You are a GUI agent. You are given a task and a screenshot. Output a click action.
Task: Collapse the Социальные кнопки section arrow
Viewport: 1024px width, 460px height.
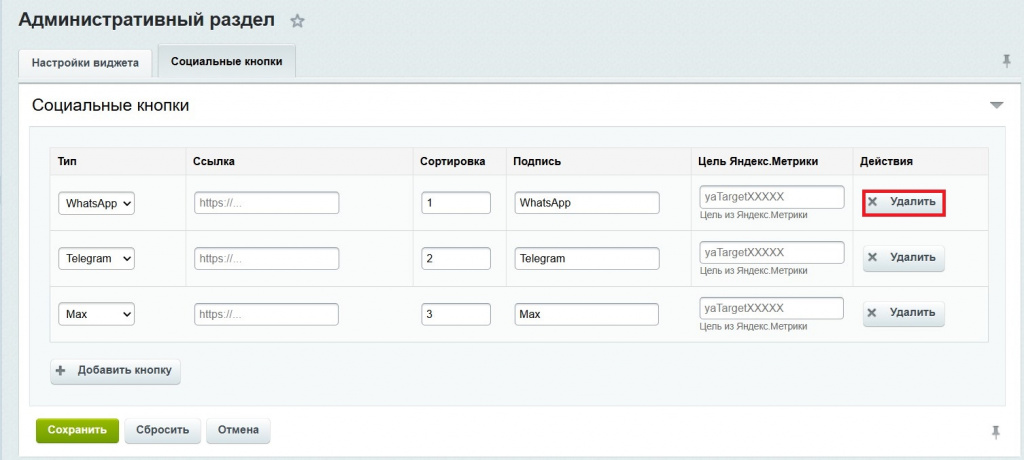click(995, 105)
